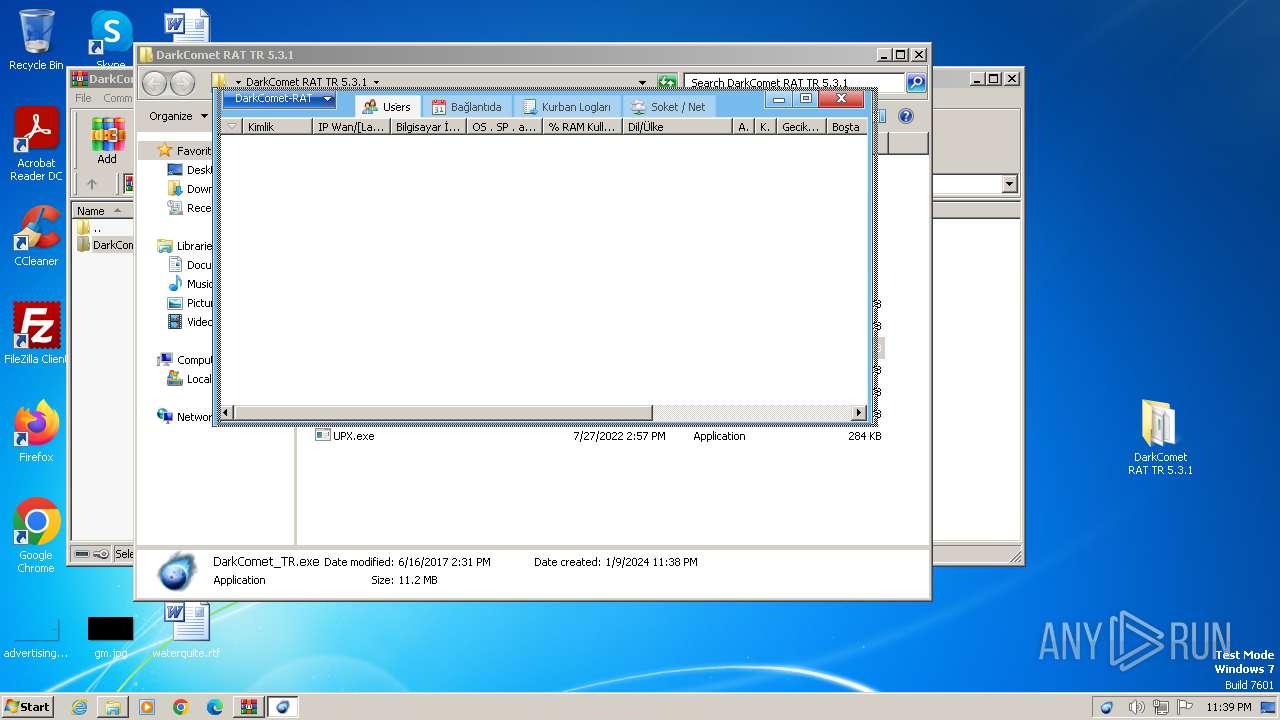1280x720 pixels.
Task: Select Network in the navigation pane
Action: pos(185,417)
